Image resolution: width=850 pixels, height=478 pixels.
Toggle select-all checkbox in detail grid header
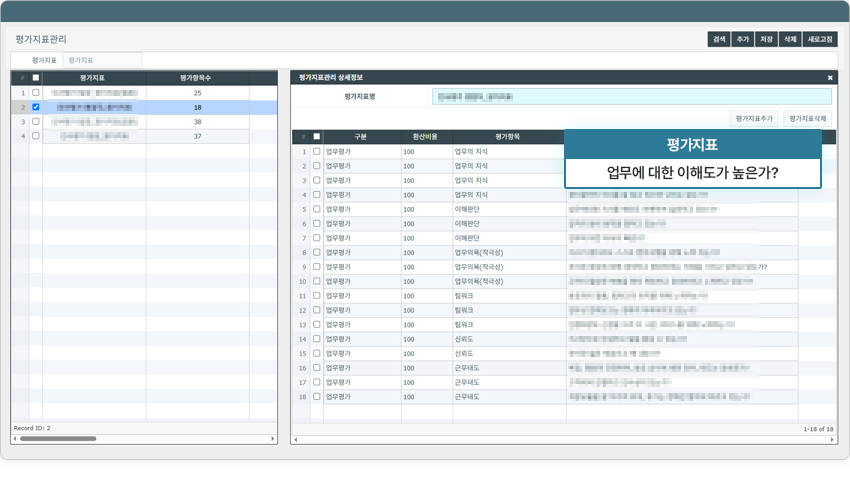click(317, 137)
